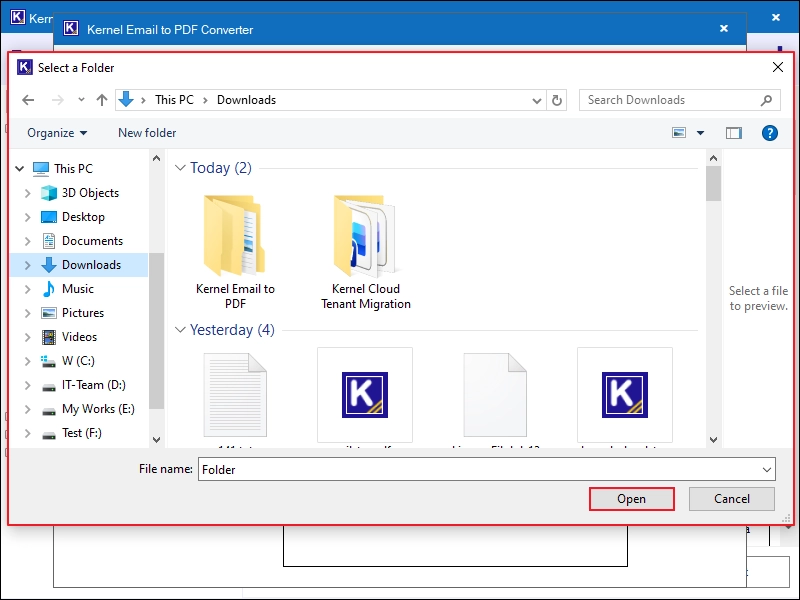Open the address bar history dropdown
800x600 pixels.
coord(536,101)
